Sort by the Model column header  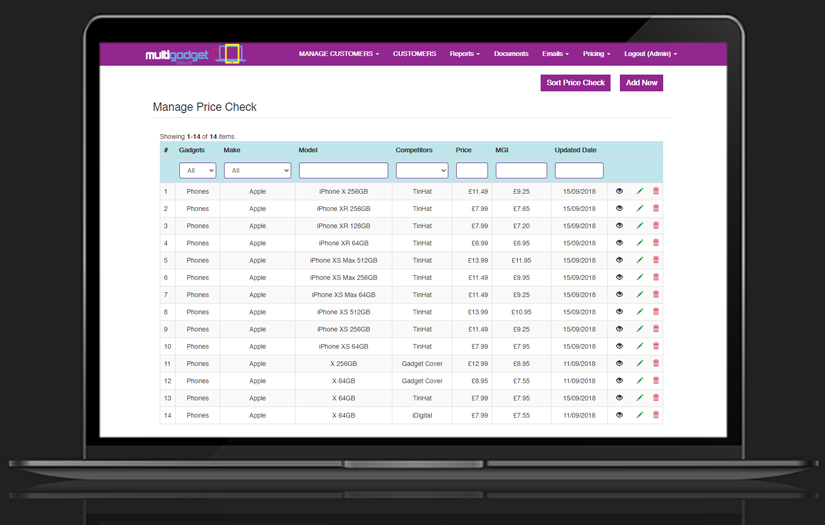pyautogui.click(x=308, y=150)
